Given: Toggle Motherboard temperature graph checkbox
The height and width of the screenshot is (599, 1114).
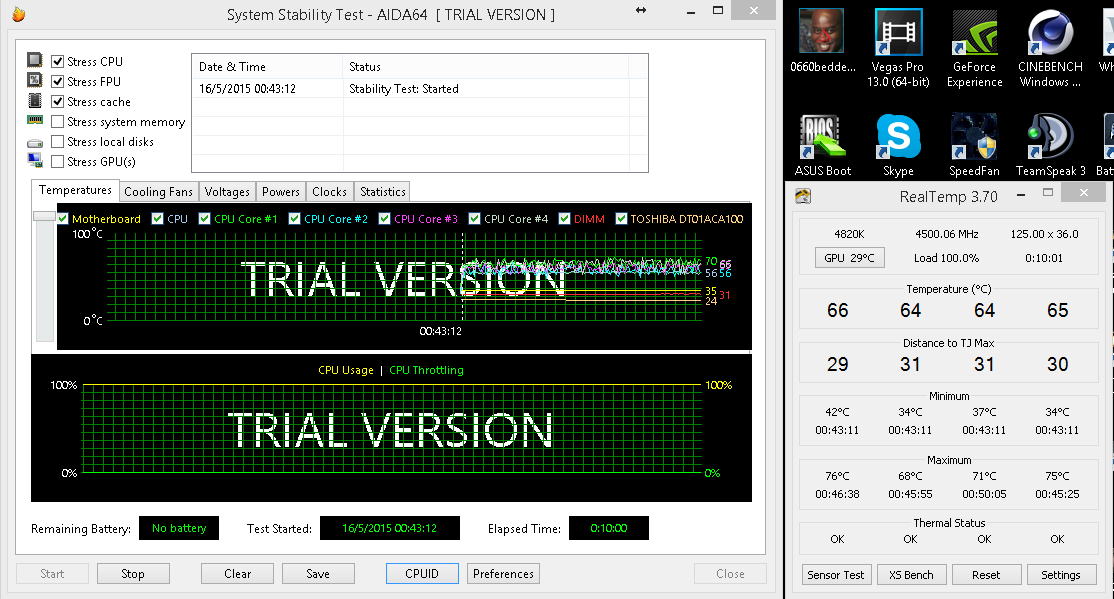Looking at the screenshot, I should (x=63, y=218).
